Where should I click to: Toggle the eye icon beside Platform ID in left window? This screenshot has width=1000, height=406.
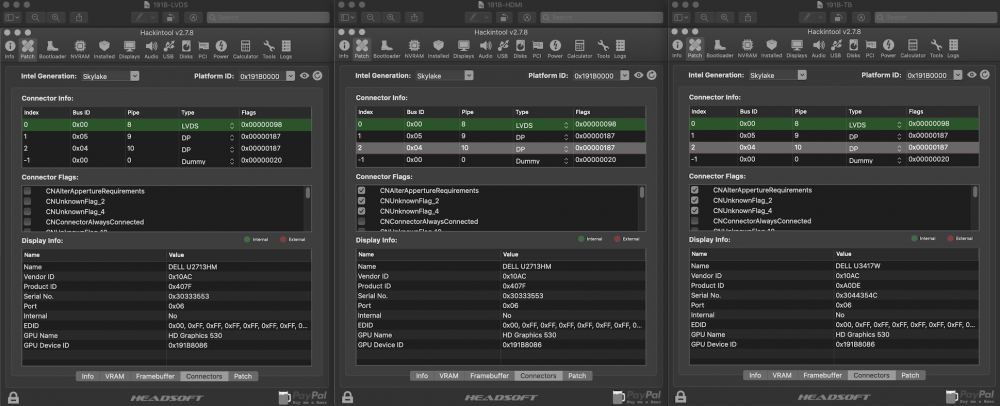305,76
